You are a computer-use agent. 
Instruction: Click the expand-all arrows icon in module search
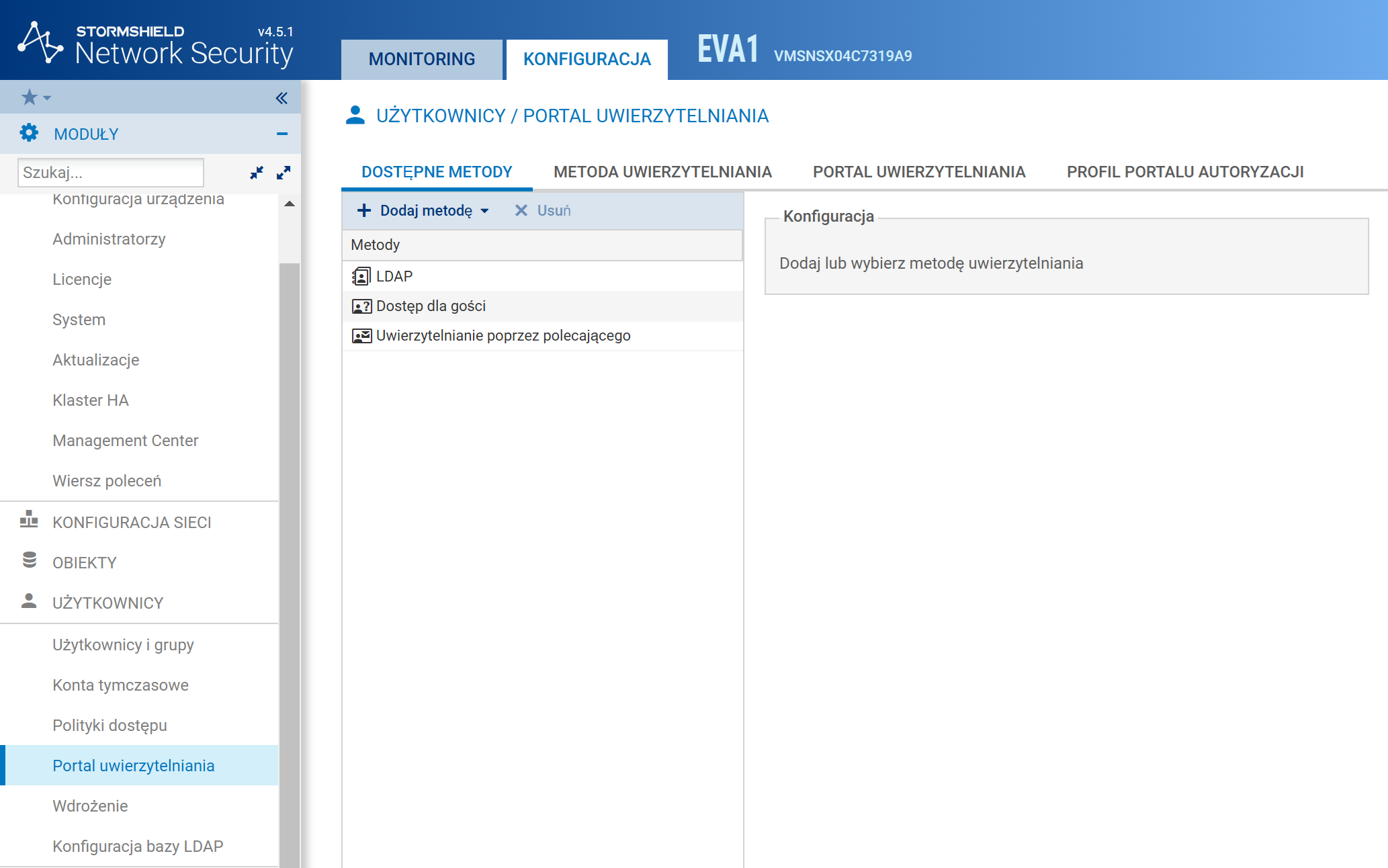[284, 173]
